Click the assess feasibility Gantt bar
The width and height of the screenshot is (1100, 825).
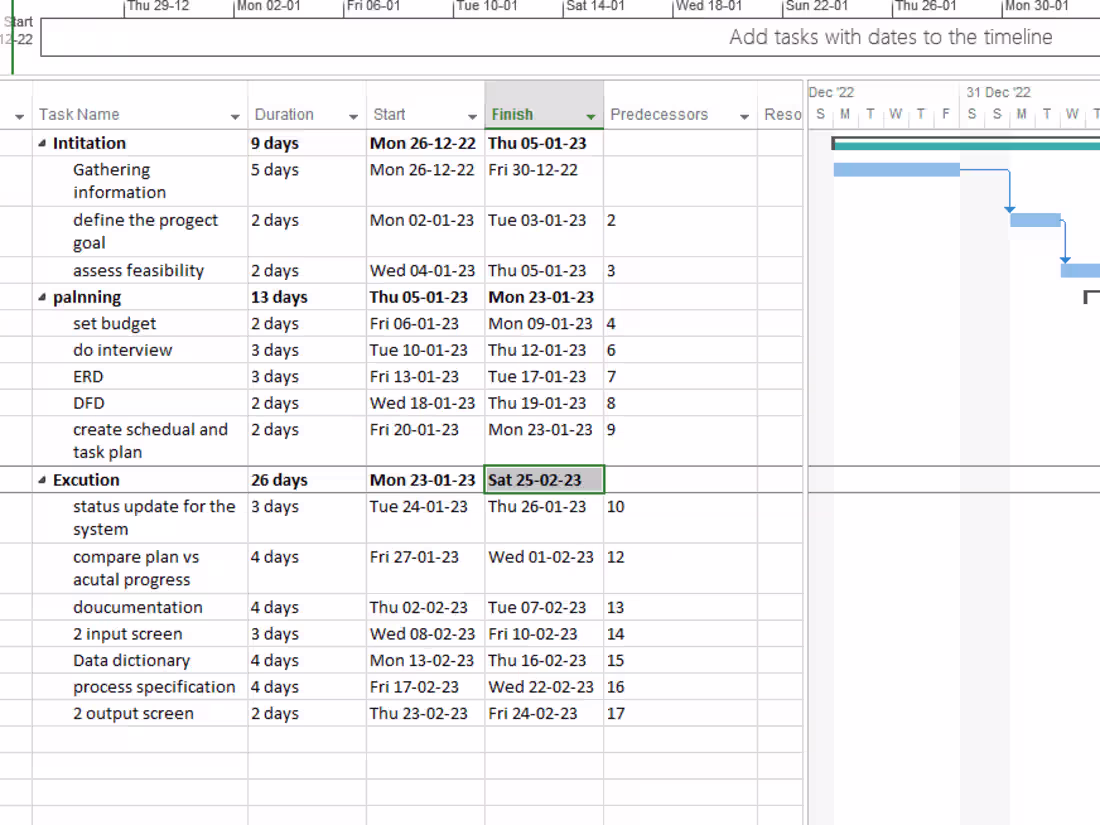1080,271
